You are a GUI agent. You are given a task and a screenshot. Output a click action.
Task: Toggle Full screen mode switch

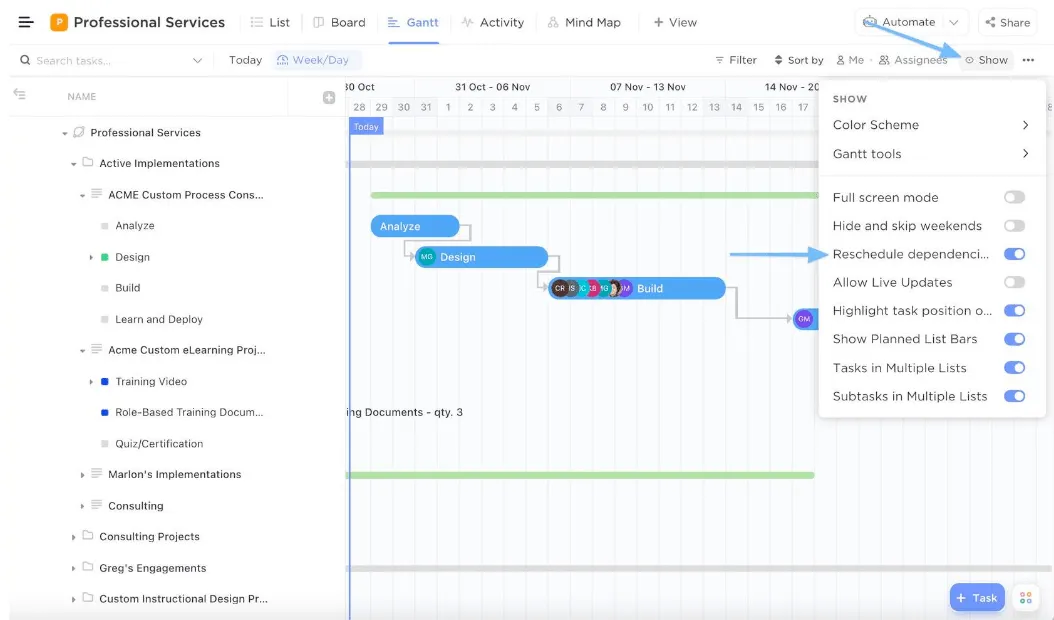click(1014, 197)
